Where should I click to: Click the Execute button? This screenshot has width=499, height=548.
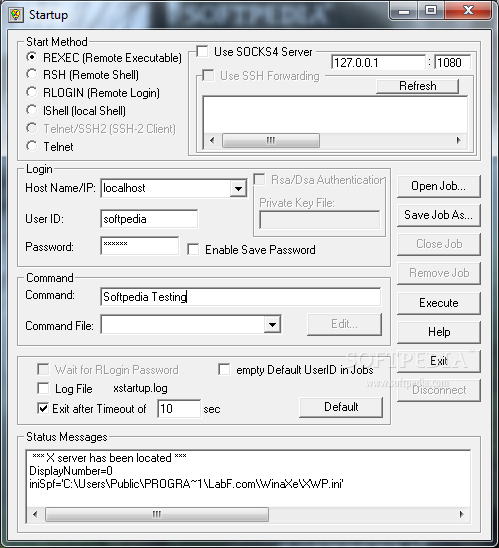coord(439,303)
